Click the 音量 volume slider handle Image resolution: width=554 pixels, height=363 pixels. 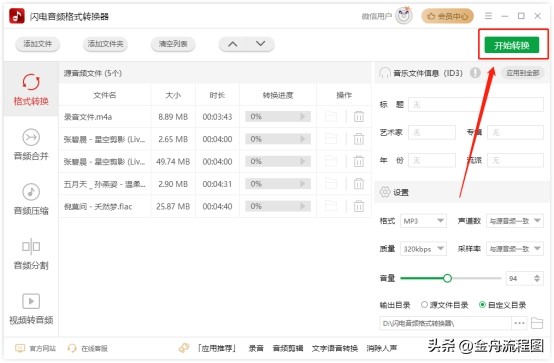click(447, 279)
